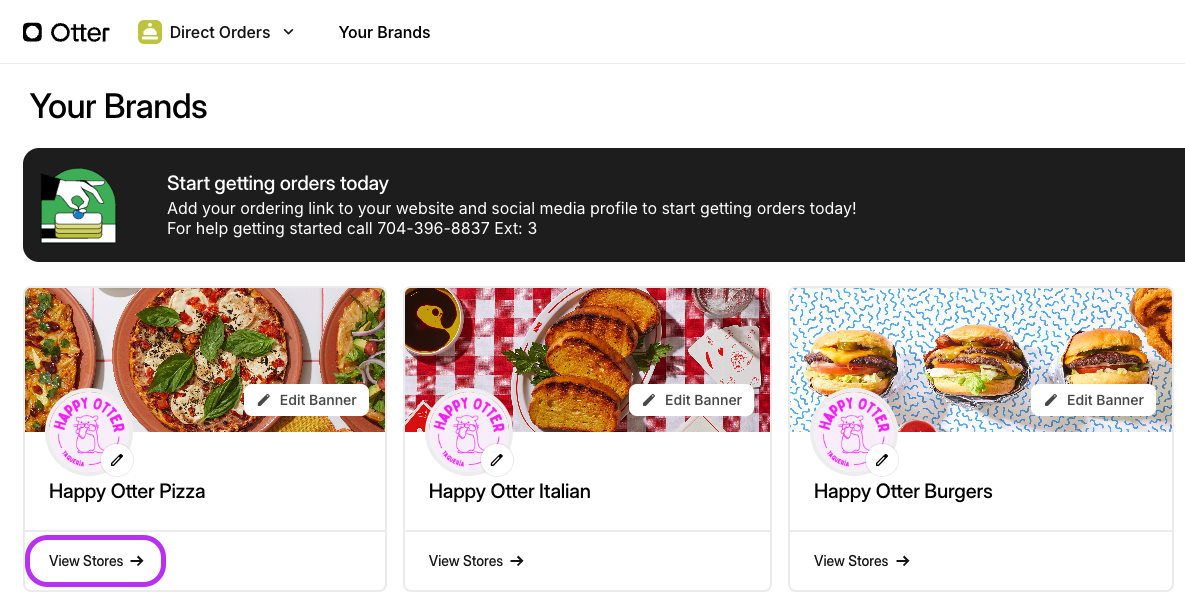Select the Happy Otter Pizza banner image
Viewport: 1185px width, 600px height.
pos(205,340)
